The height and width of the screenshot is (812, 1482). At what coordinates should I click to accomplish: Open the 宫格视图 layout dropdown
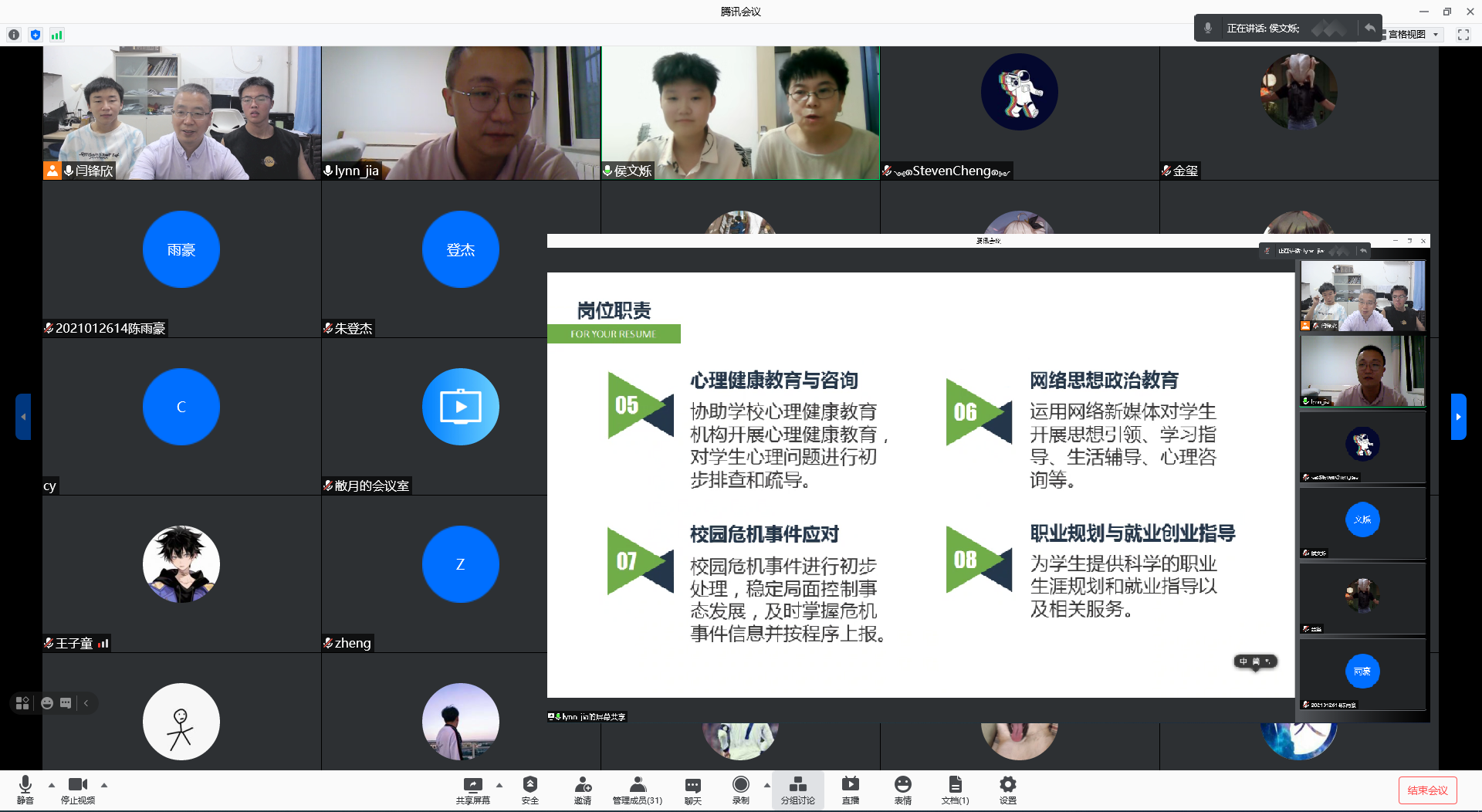[x=1413, y=35]
